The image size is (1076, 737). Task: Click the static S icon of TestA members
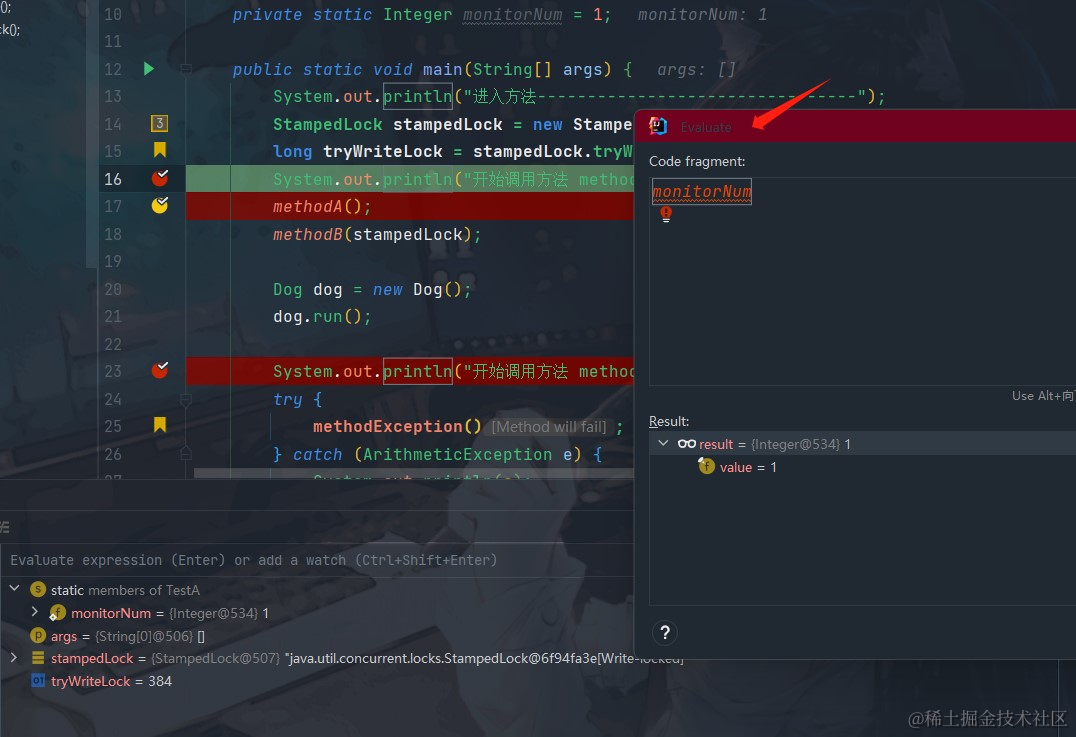click(x=38, y=589)
